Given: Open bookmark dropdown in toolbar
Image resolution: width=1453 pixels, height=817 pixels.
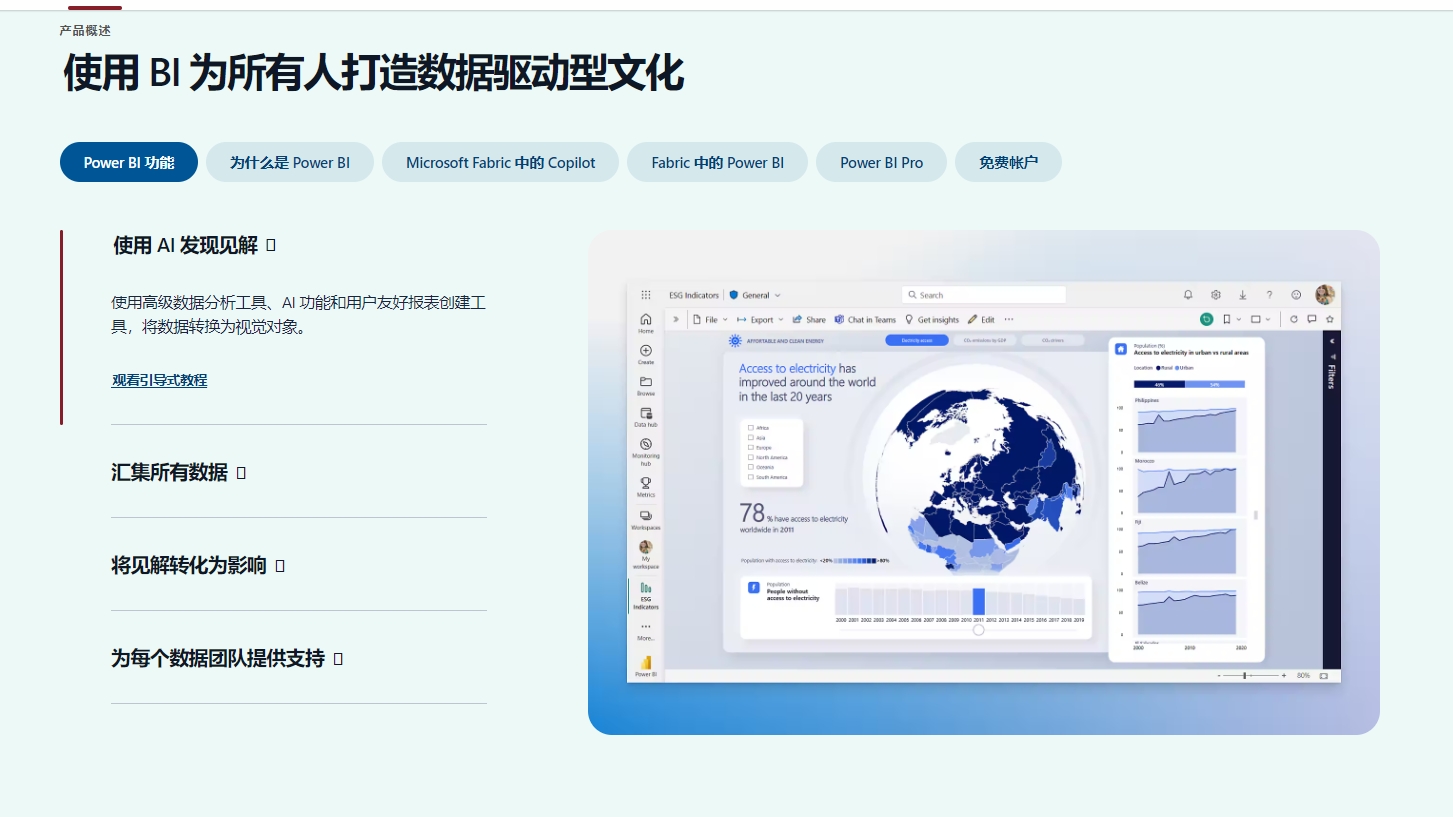Looking at the screenshot, I should click(1232, 319).
